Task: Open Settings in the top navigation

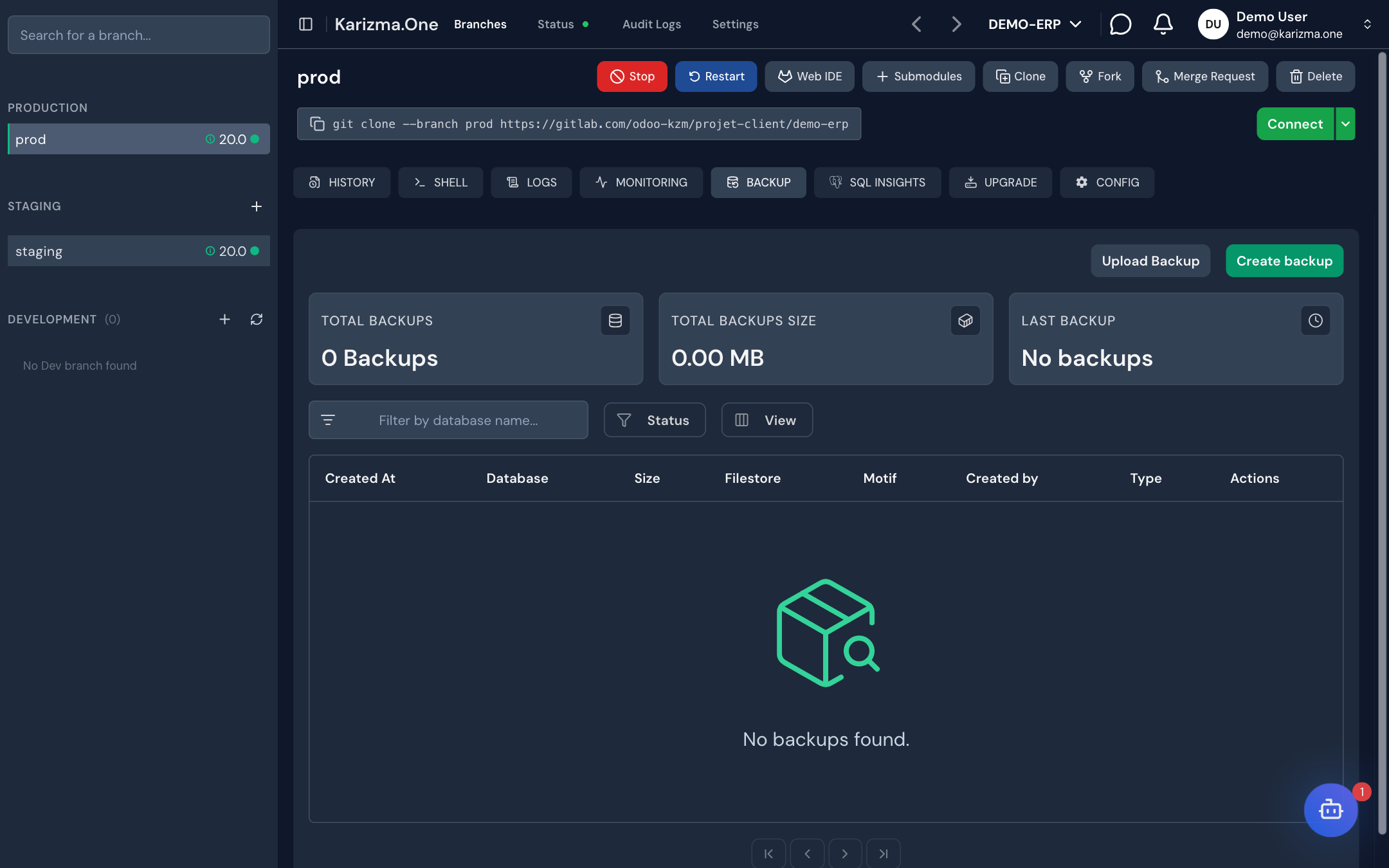Action: click(x=735, y=24)
